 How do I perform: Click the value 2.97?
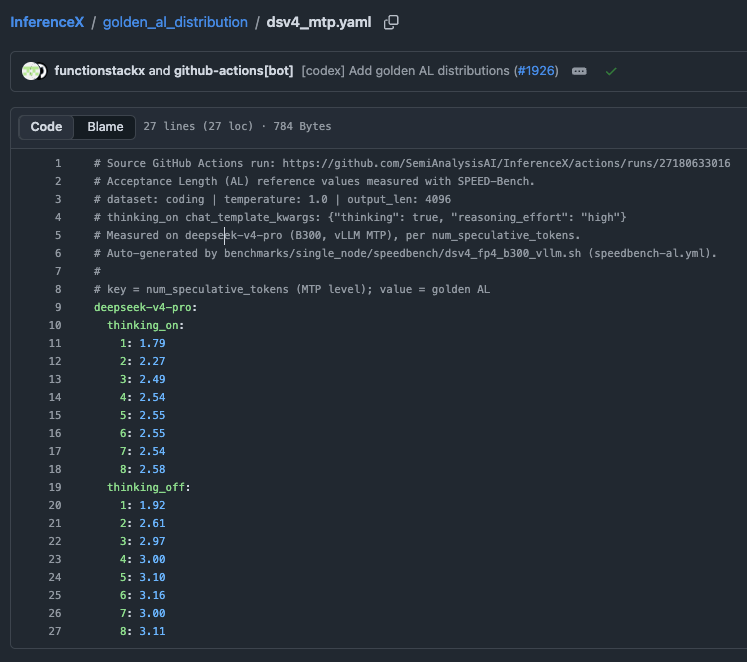[x=152, y=541]
